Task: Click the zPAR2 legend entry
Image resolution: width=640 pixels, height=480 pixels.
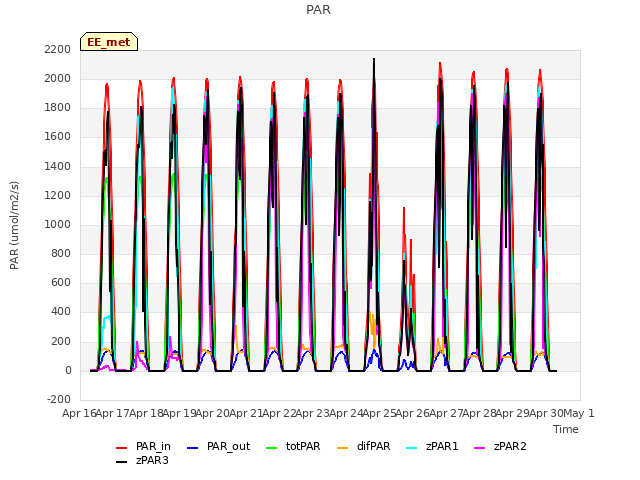Action: click(x=500, y=447)
